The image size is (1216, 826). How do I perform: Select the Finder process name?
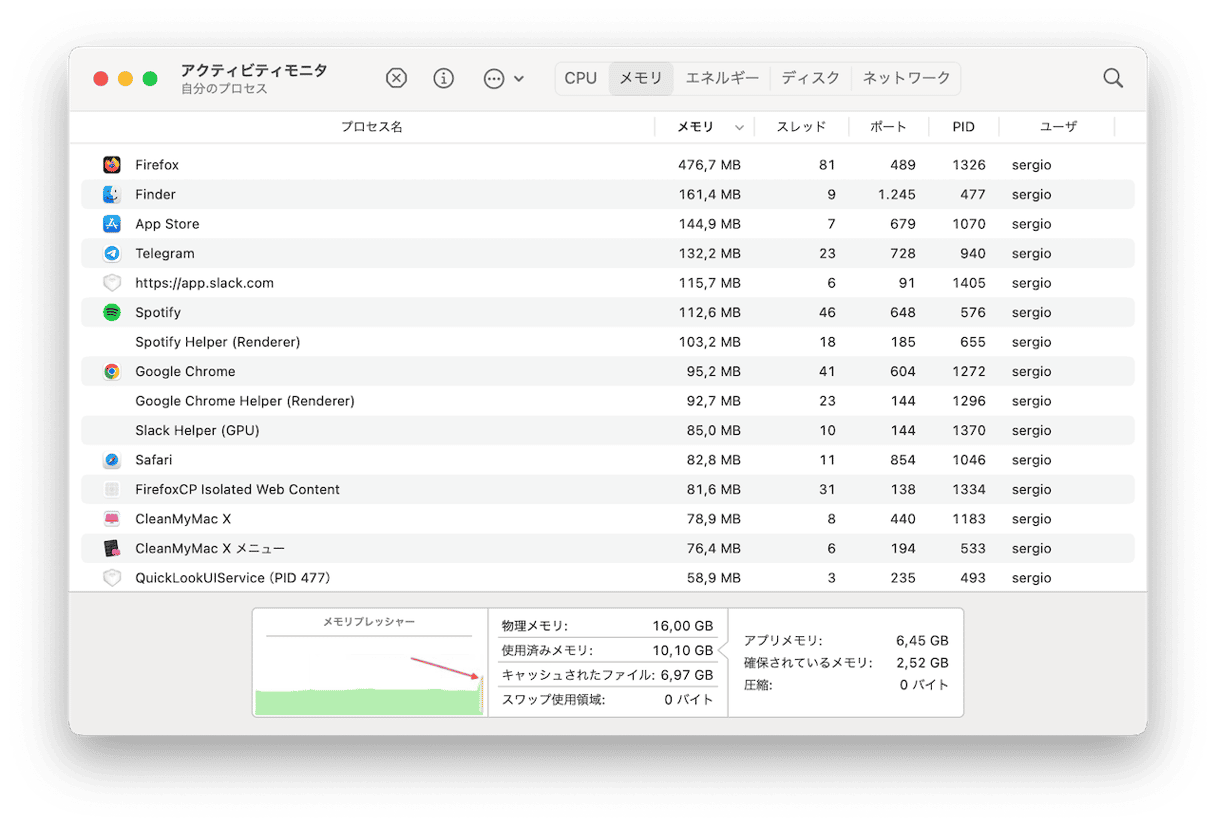tap(155, 194)
